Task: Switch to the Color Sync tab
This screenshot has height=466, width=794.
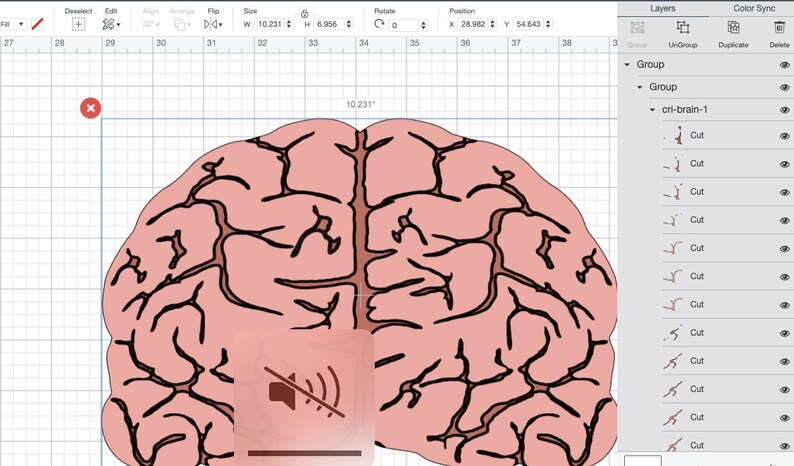Action: (x=753, y=9)
